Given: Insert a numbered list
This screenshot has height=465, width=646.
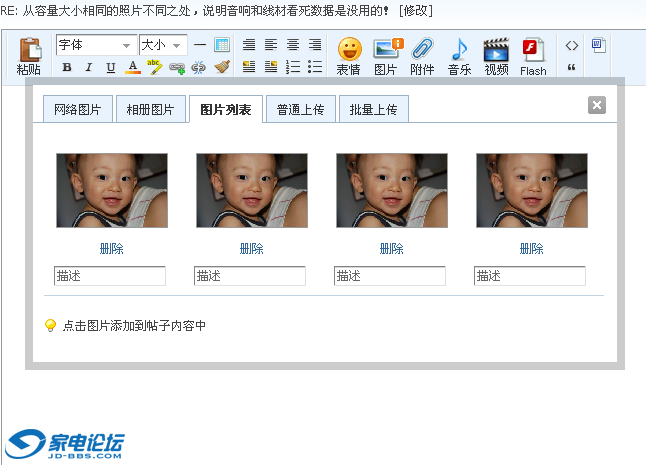Looking at the screenshot, I should click(x=293, y=67).
